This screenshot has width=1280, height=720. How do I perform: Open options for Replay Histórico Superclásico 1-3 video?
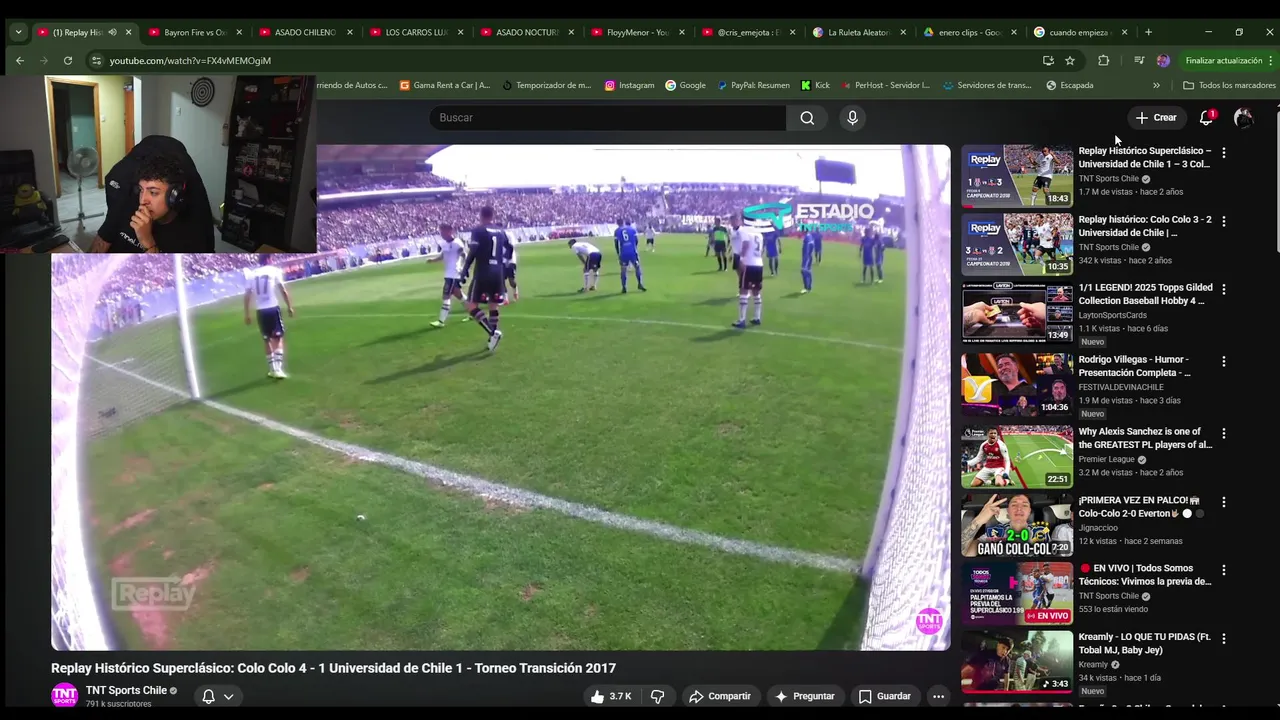1223,153
